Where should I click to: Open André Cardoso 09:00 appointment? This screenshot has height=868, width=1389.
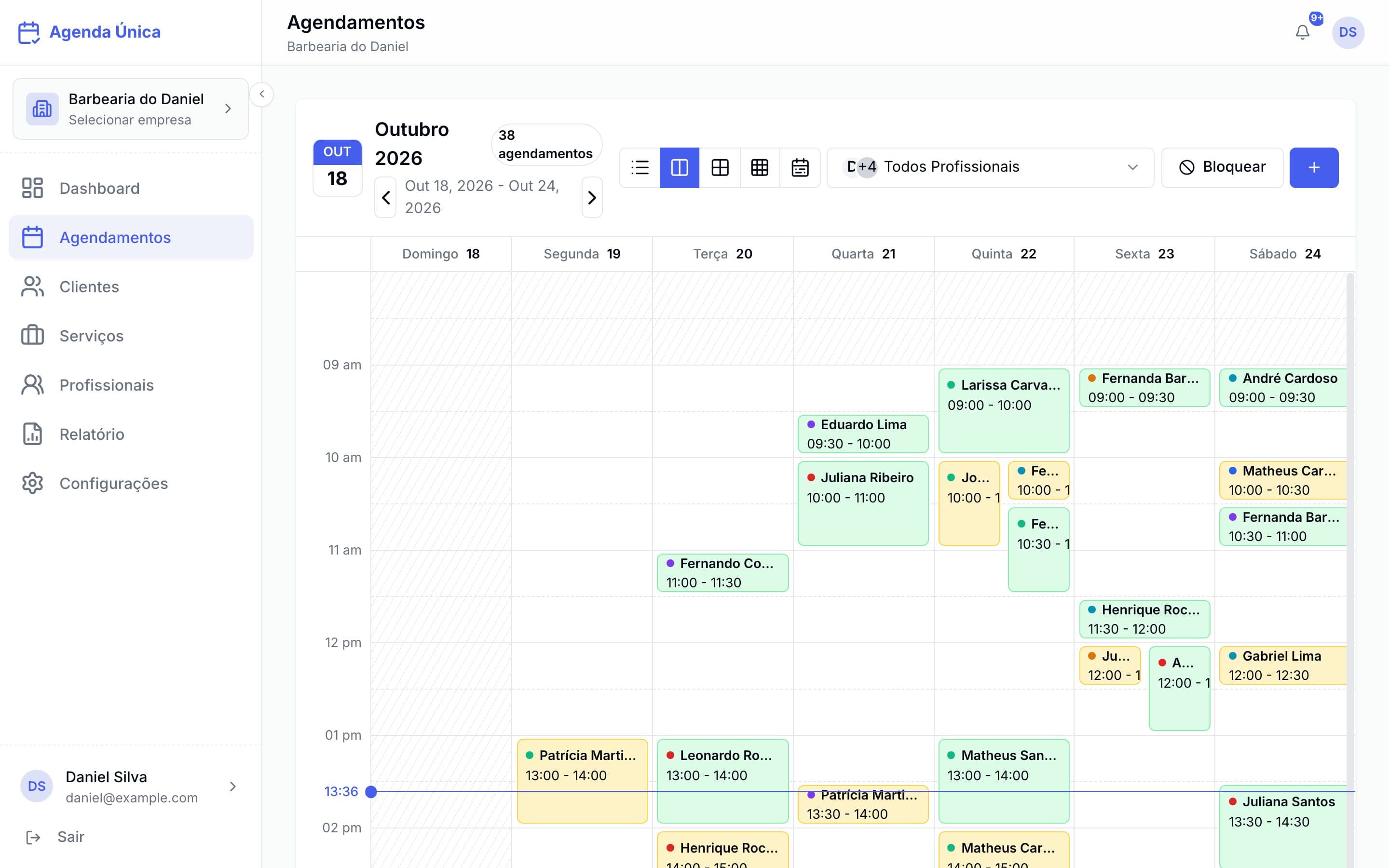click(x=1283, y=388)
